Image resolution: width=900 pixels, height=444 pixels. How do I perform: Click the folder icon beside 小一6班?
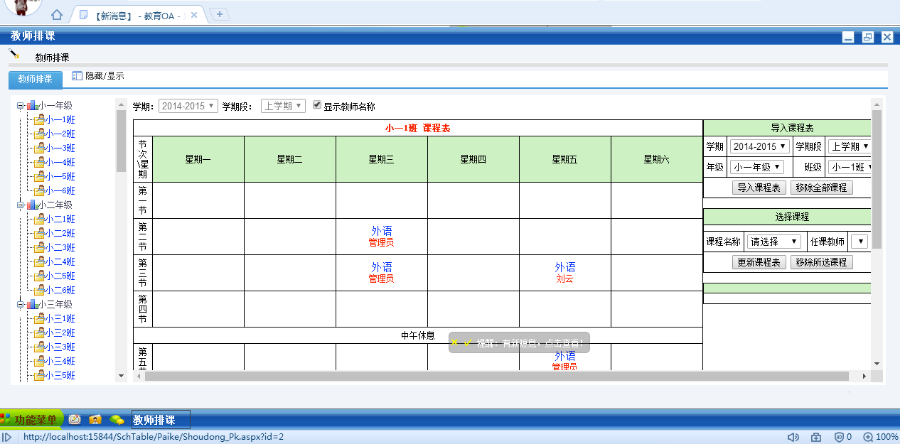[x=39, y=190]
